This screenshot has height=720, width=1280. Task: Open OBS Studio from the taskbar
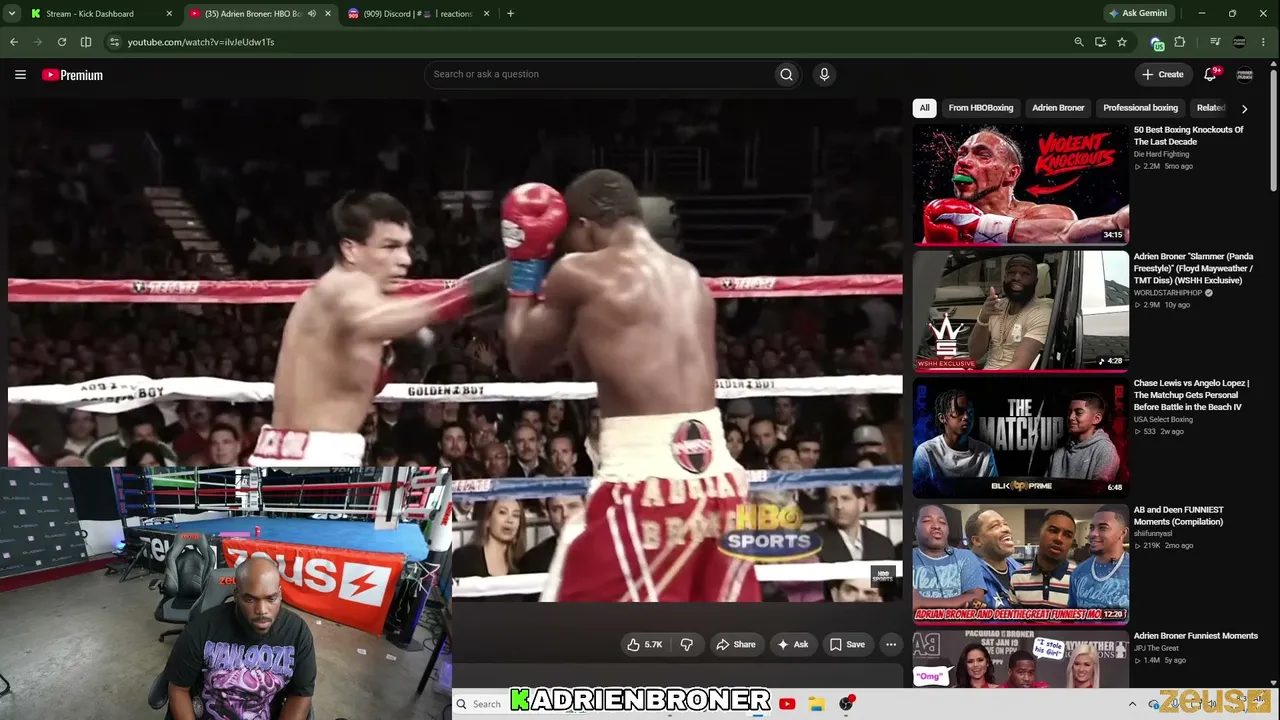click(846, 704)
